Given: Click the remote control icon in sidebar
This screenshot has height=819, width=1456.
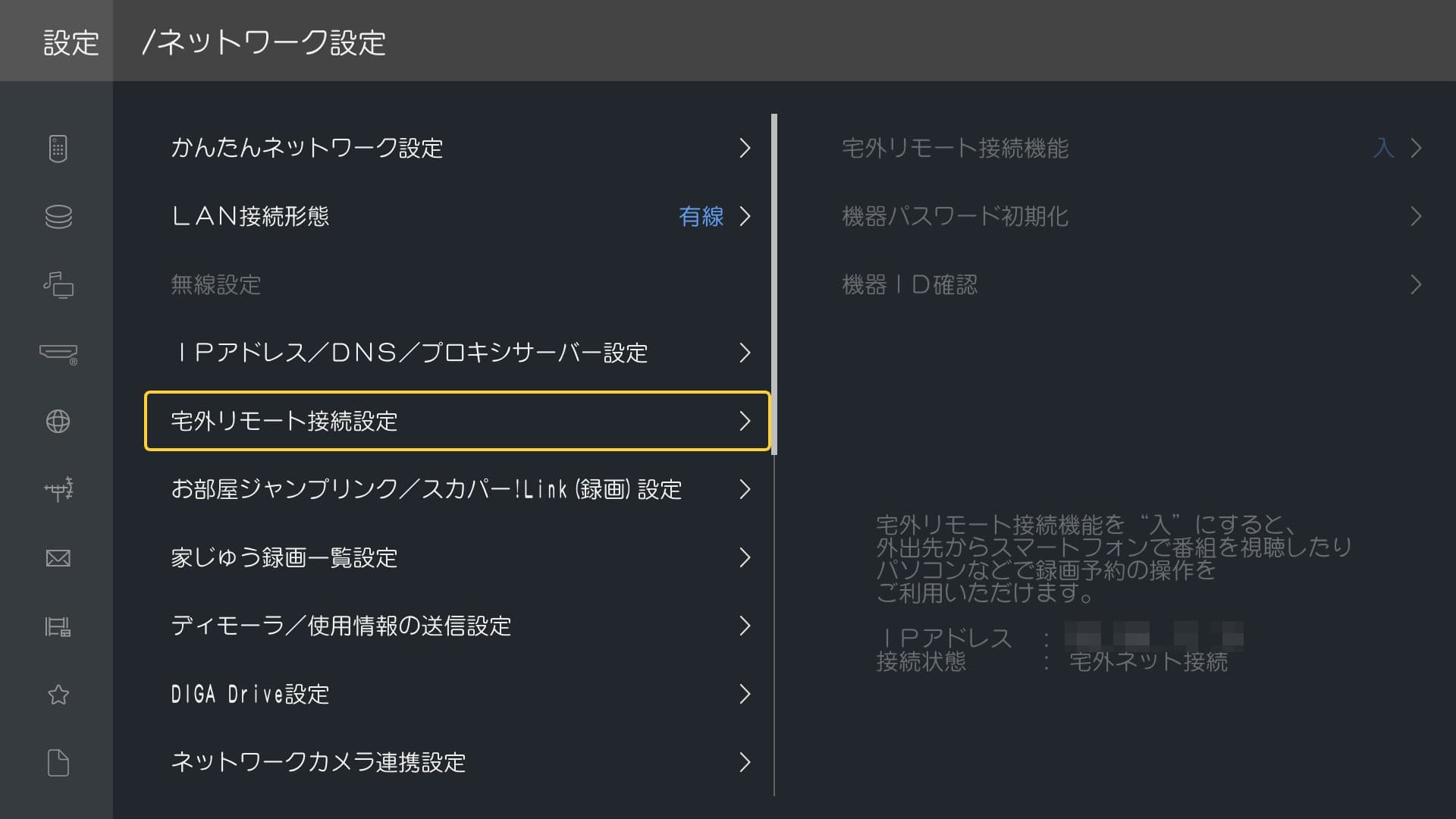Looking at the screenshot, I should (58, 148).
